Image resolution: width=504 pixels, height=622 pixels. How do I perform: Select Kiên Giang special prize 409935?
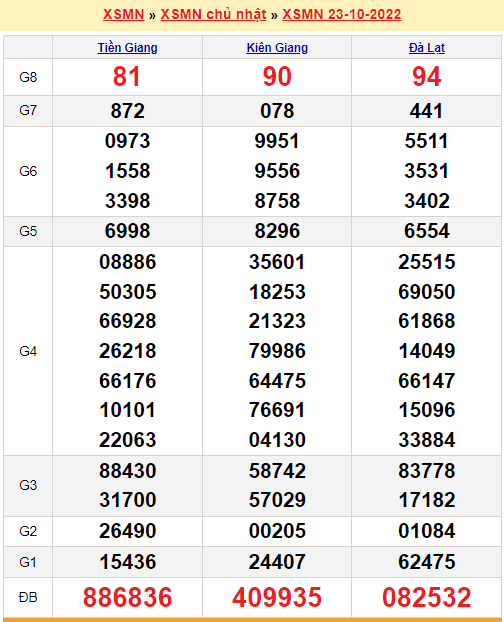[277, 597]
